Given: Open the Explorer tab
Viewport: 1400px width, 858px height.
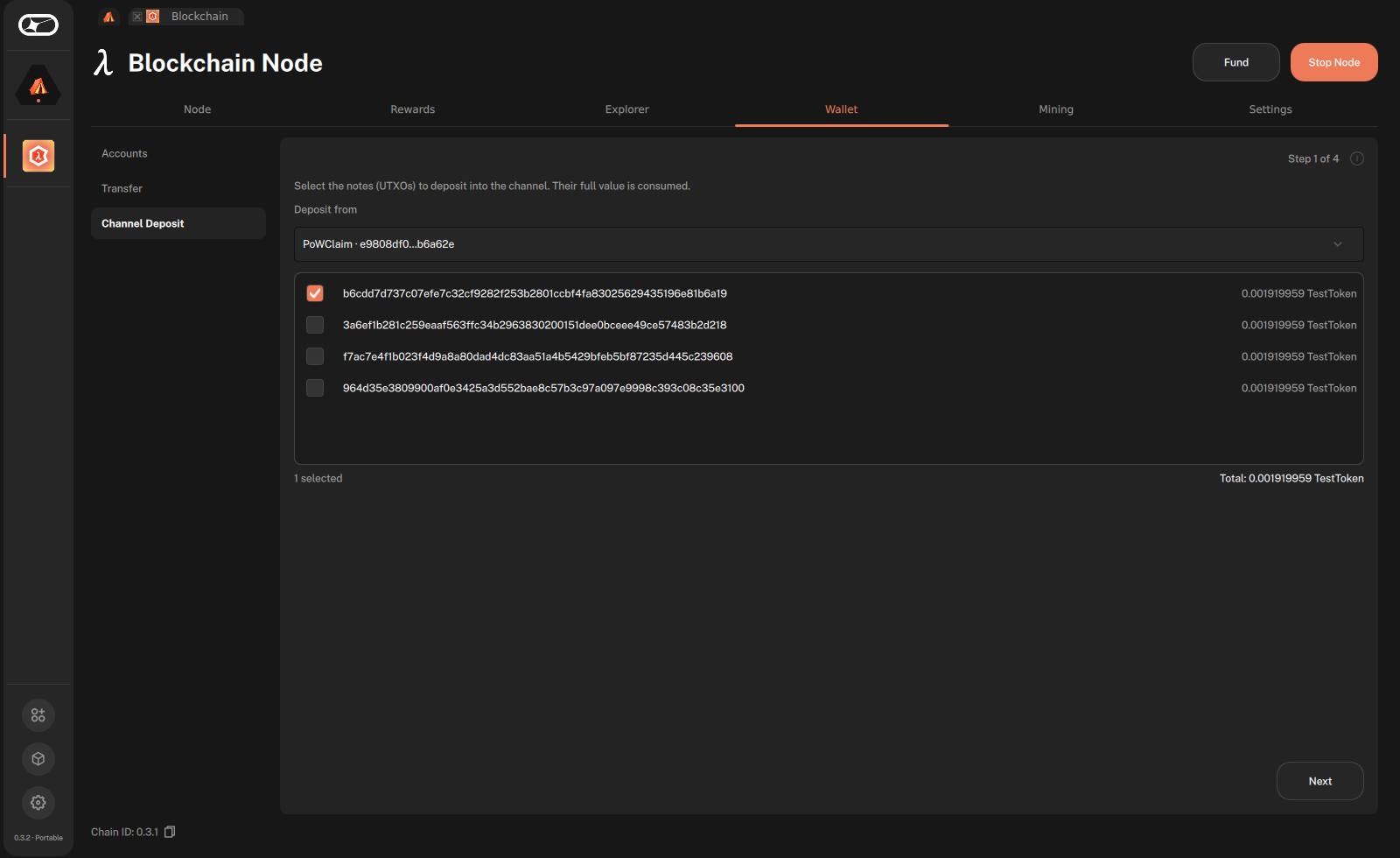Looking at the screenshot, I should (x=627, y=109).
